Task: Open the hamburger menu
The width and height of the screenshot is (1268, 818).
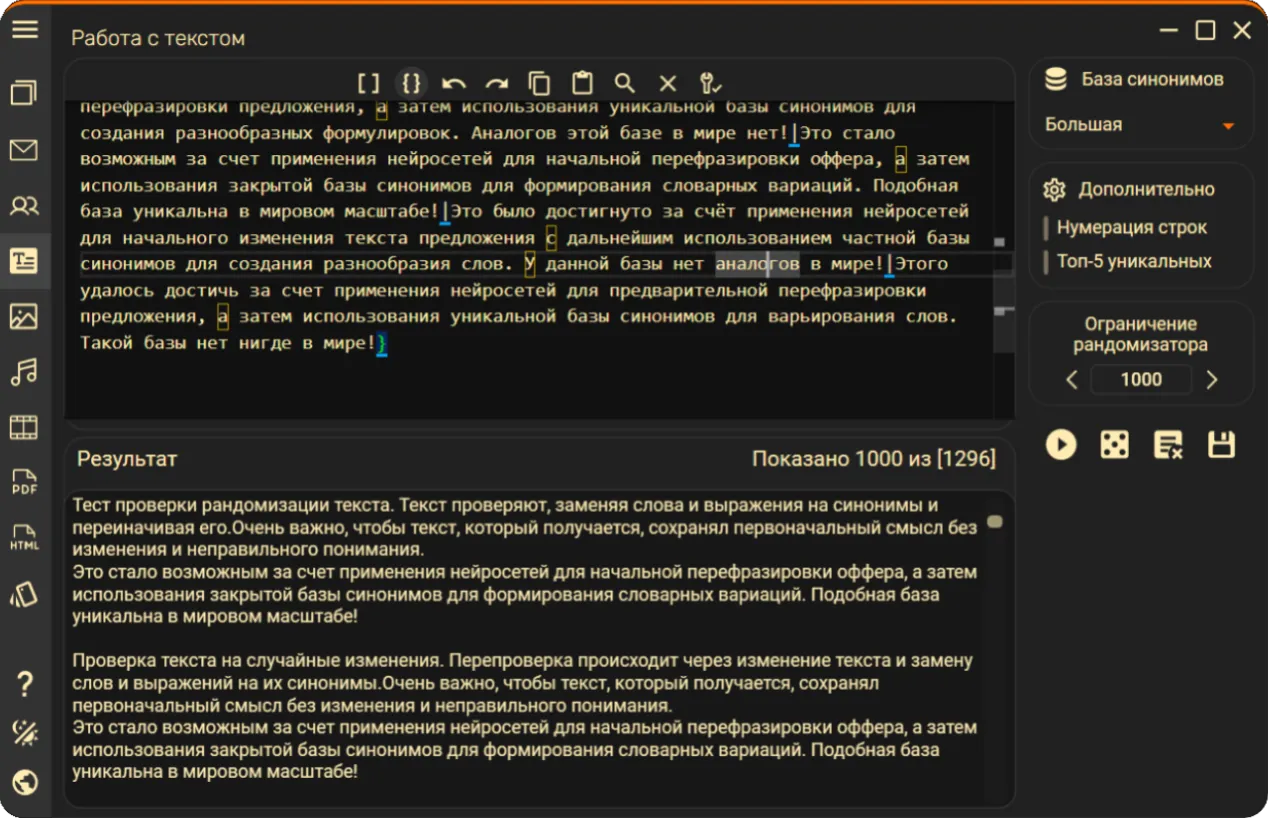Action: tap(25, 29)
